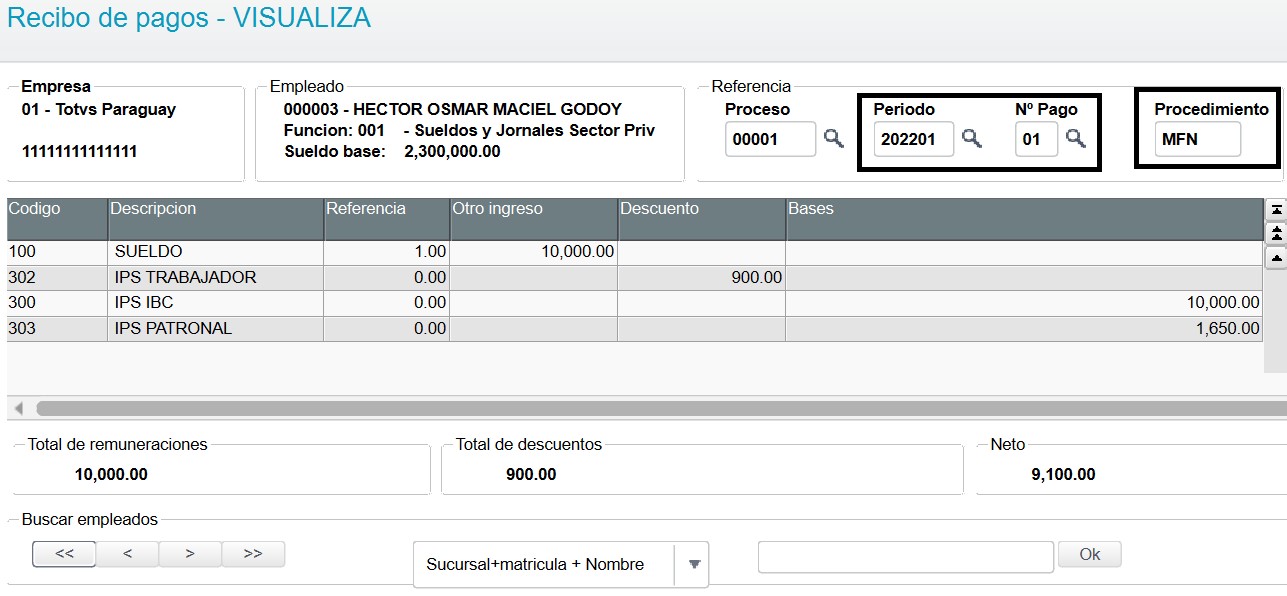Click code 300 cell in the grid
Image resolution: width=1287 pixels, height=596 pixels.
[x=57, y=303]
